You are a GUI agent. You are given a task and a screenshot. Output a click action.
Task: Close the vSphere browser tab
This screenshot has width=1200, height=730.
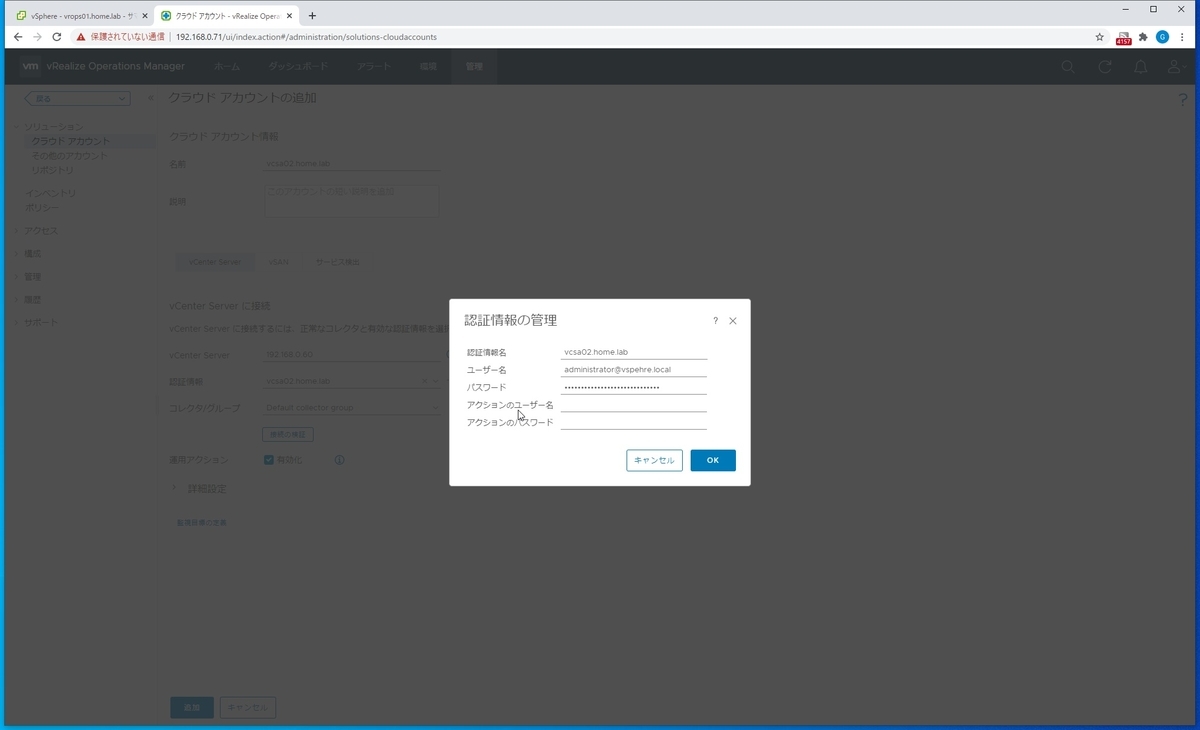(144, 16)
